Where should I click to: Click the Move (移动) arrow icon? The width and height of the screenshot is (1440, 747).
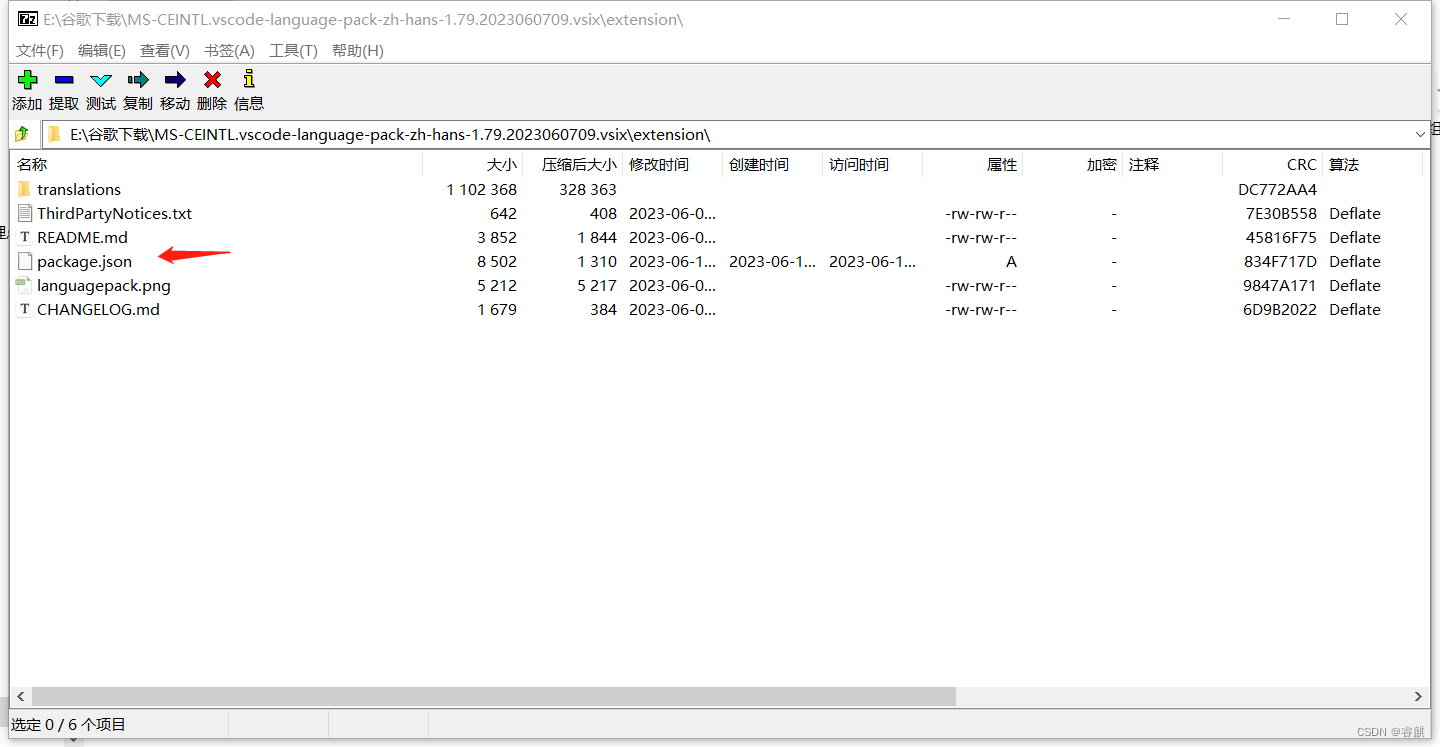pyautogui.click(x=175, y=80)
